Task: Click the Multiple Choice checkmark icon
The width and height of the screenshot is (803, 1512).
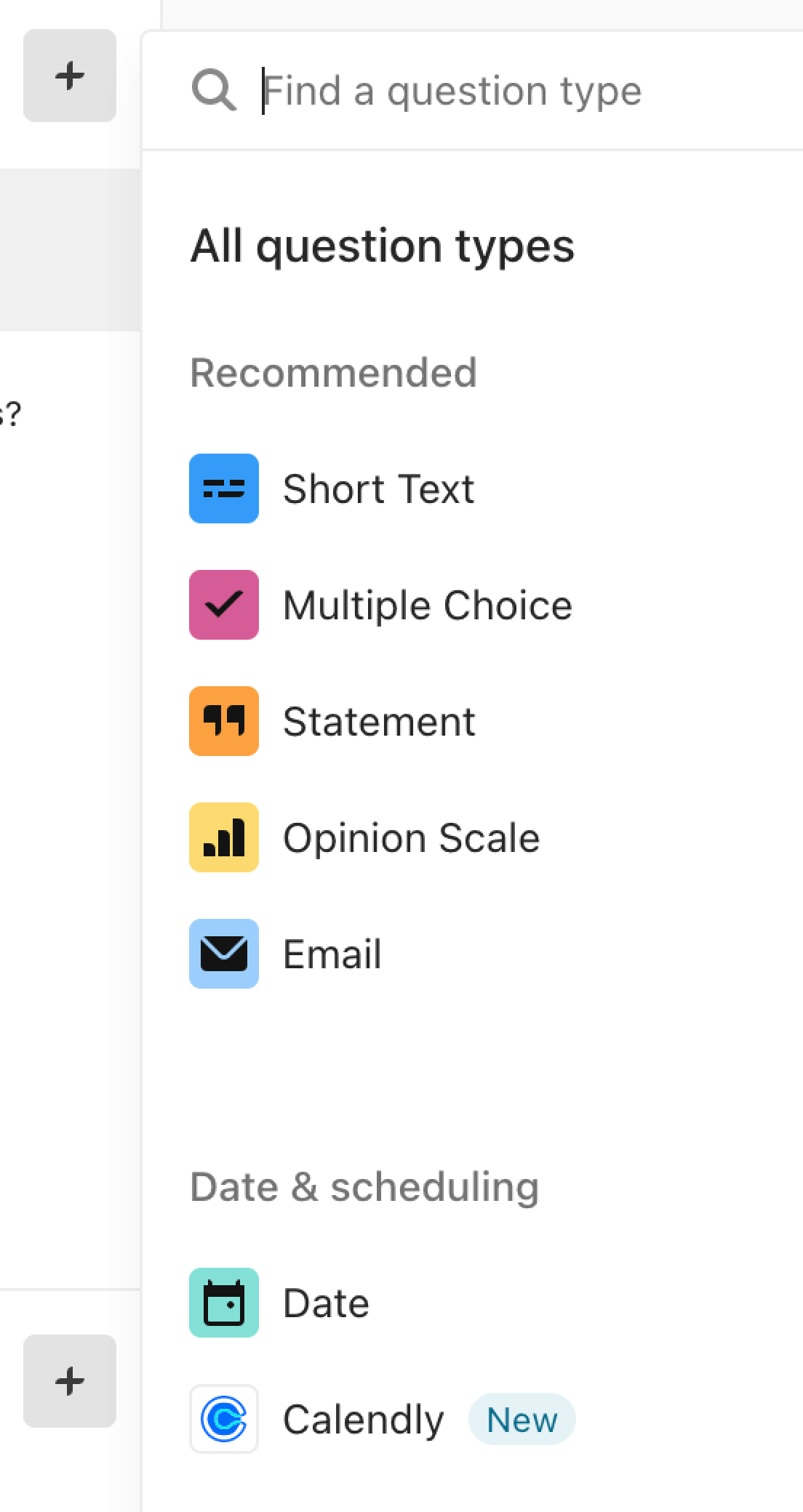Action: 223,605
